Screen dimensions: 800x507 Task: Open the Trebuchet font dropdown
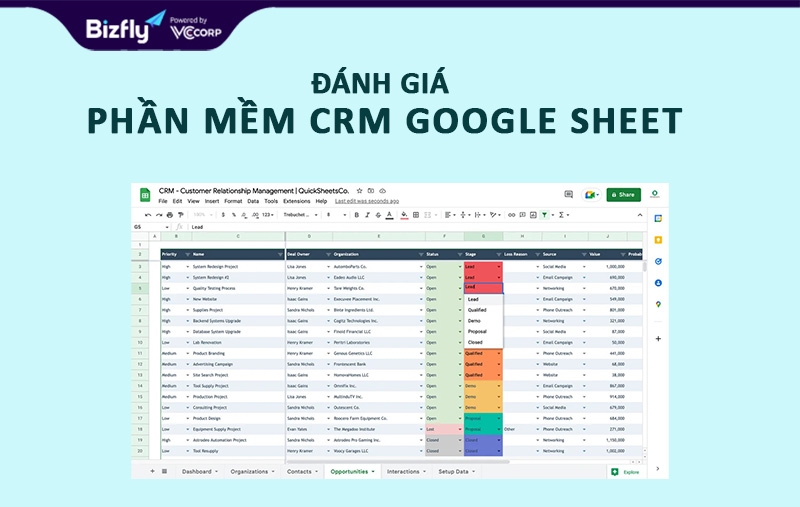click(x=299, y=214)
